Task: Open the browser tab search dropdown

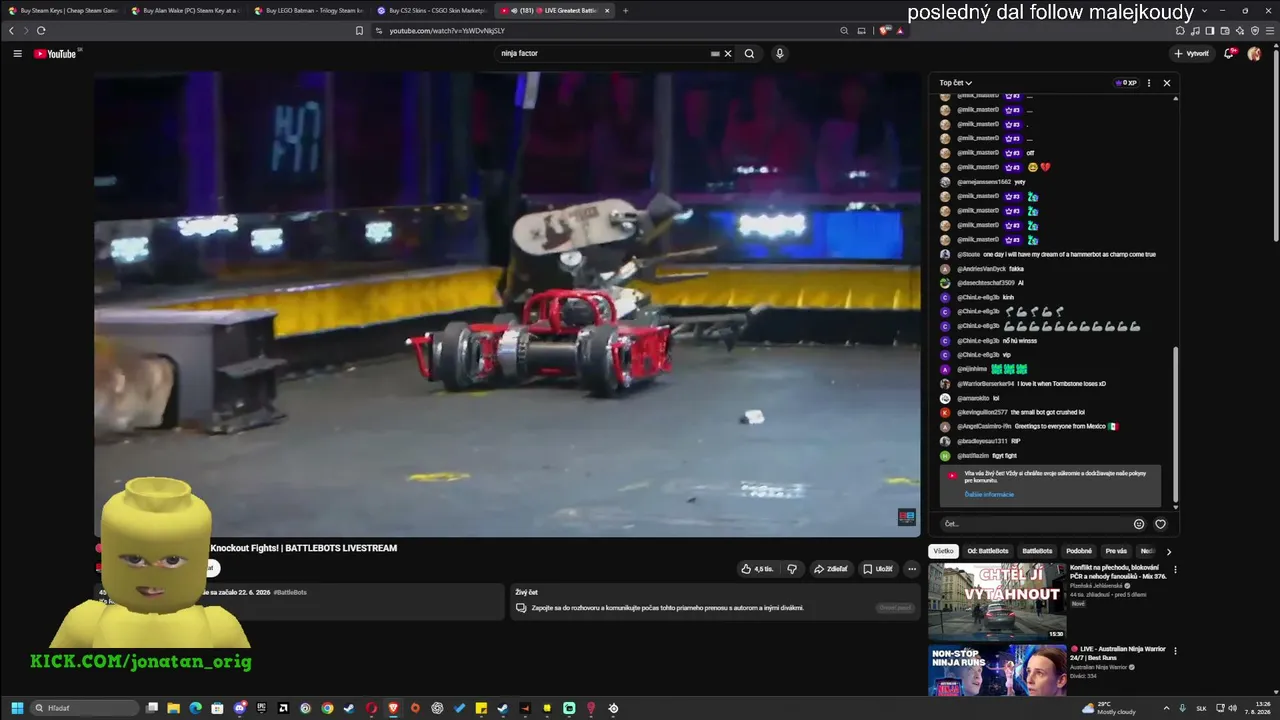Action: point(1203,11)
